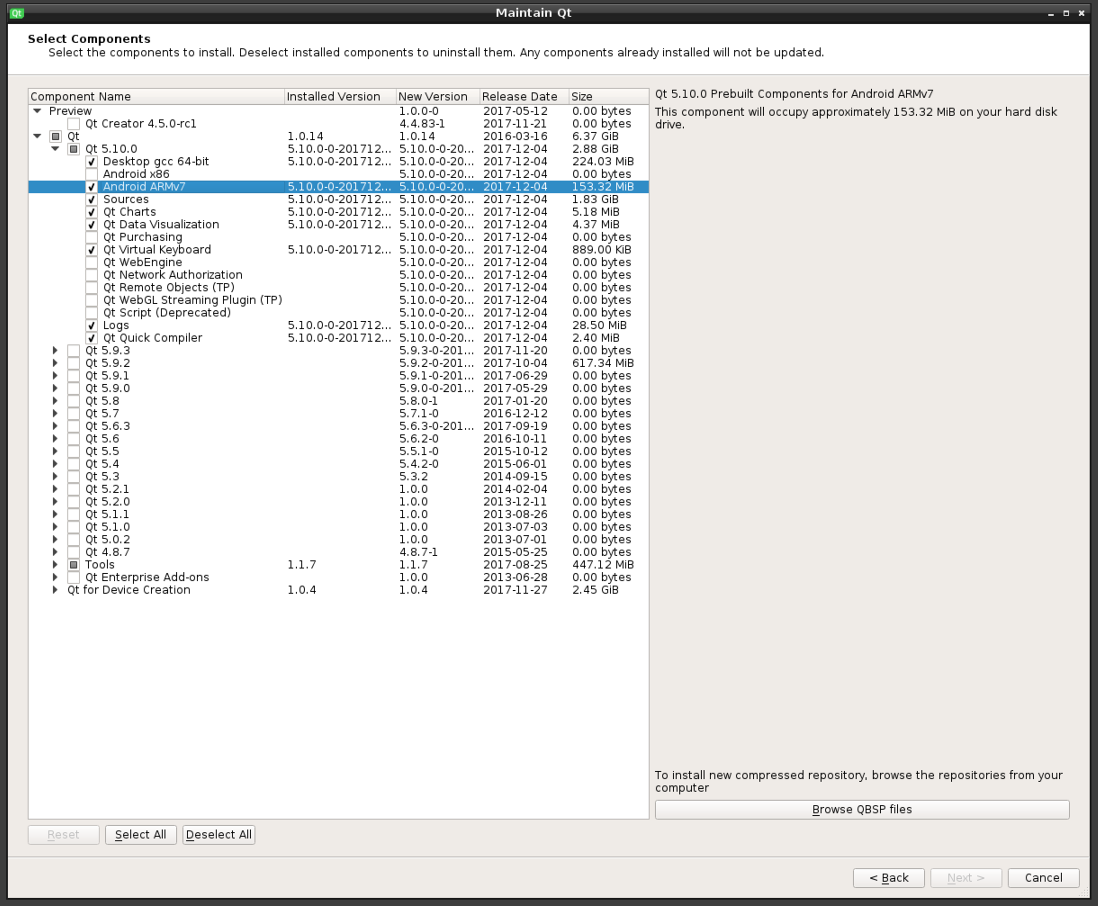Toggle the Qt 5.10.0 partial checkbox
The width and height of the screenshot is (1098, 906).
pos(74,149)
